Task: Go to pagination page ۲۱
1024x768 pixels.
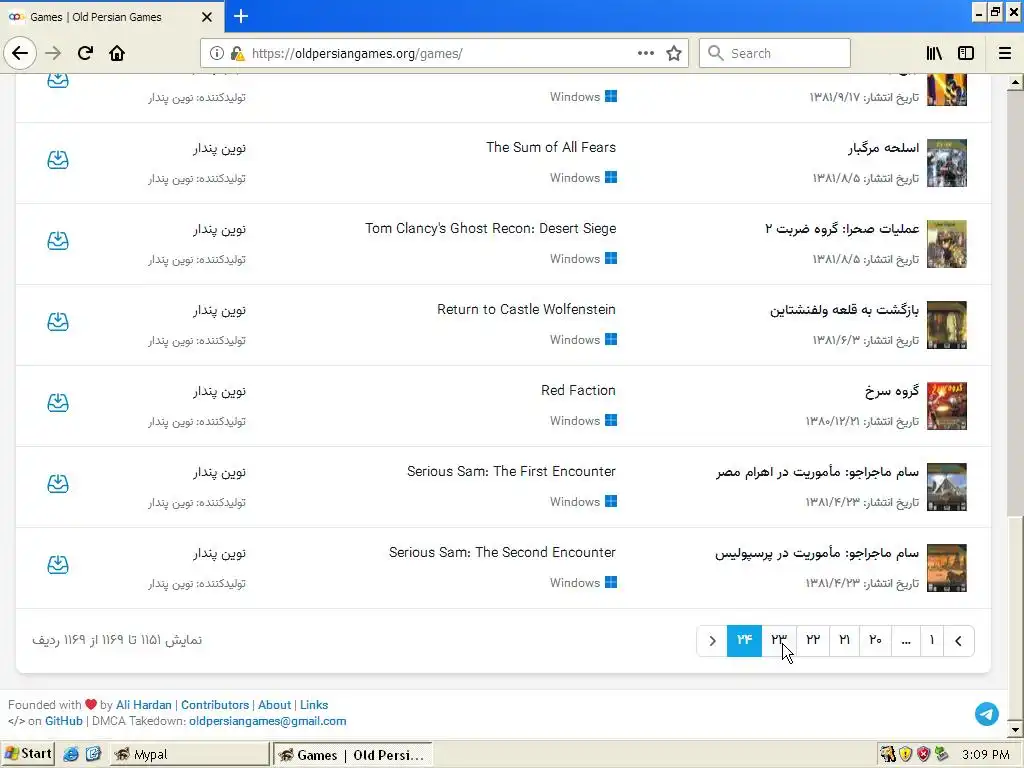Action: pos(844,640)
